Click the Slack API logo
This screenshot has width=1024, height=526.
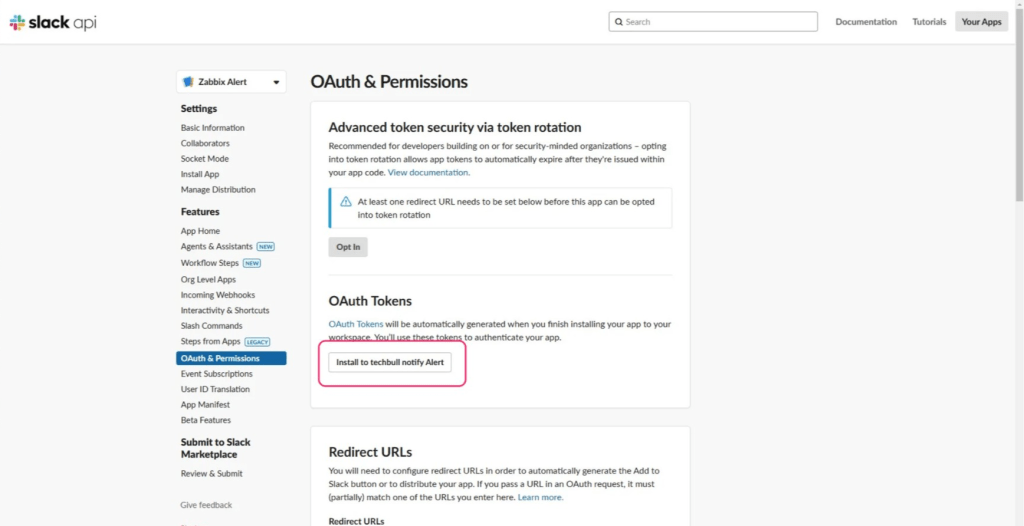tap(53, 22)
